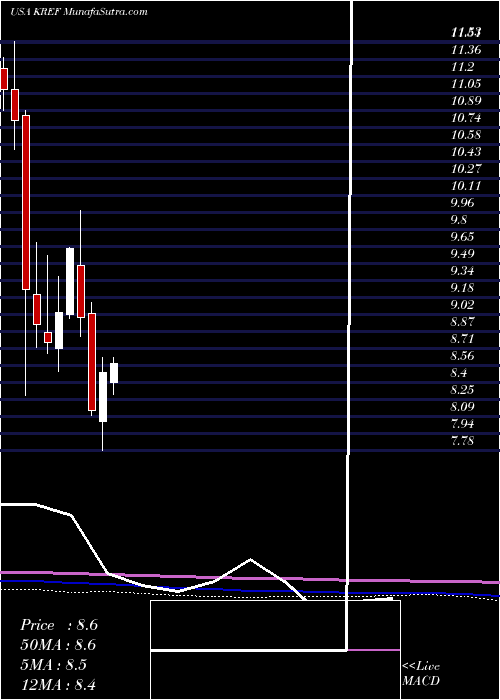
Task: Click the 11.2 price axis label
Action: point(462,67)
